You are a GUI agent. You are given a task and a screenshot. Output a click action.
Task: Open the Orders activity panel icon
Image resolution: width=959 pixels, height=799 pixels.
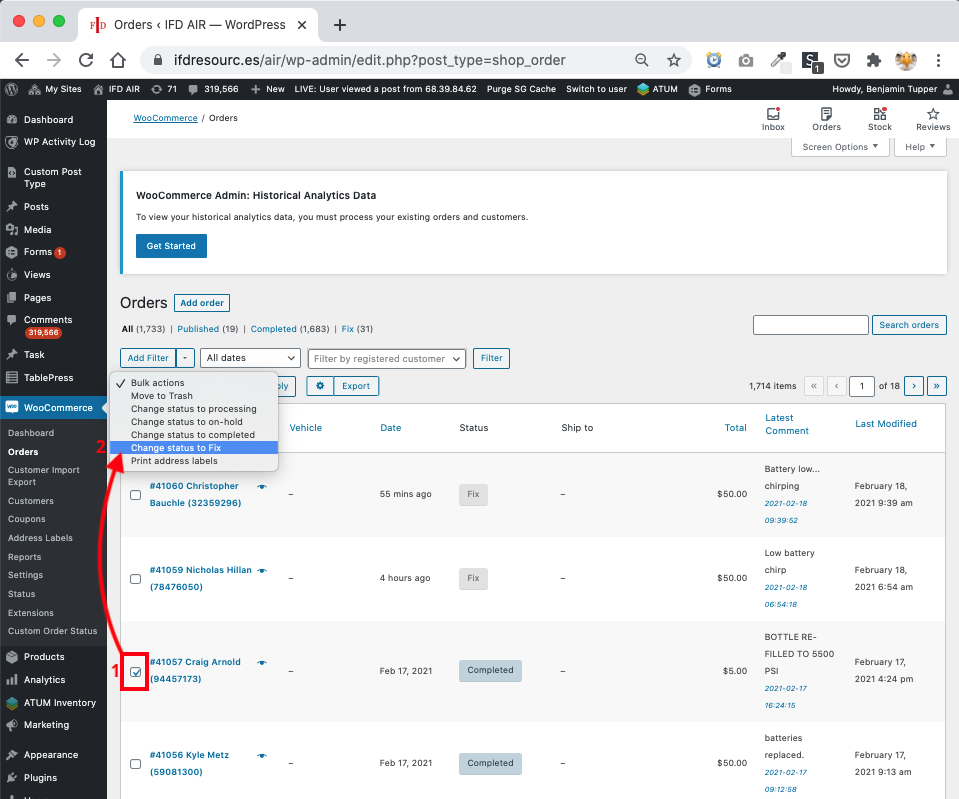pos(826,119)
